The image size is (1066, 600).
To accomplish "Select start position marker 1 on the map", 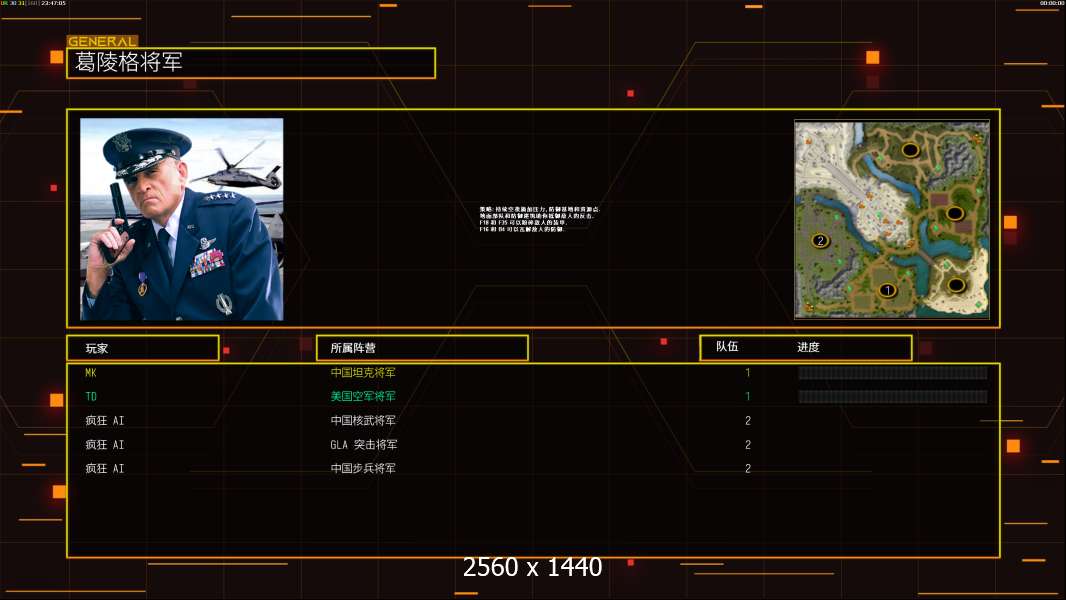I will click(x=887, y=290).
